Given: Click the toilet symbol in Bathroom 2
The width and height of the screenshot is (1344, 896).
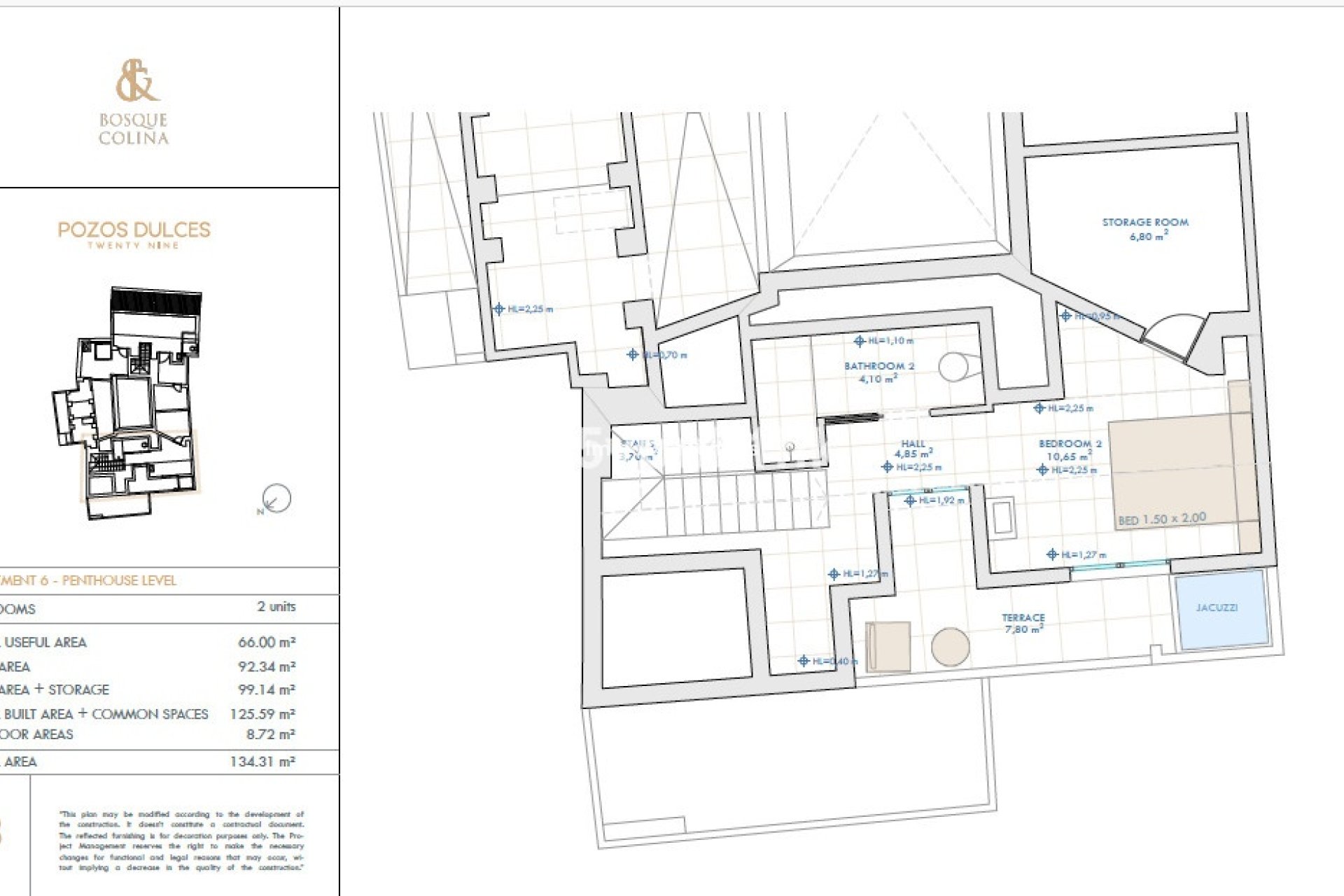Looking at the screenshot, I should (953, 366).
